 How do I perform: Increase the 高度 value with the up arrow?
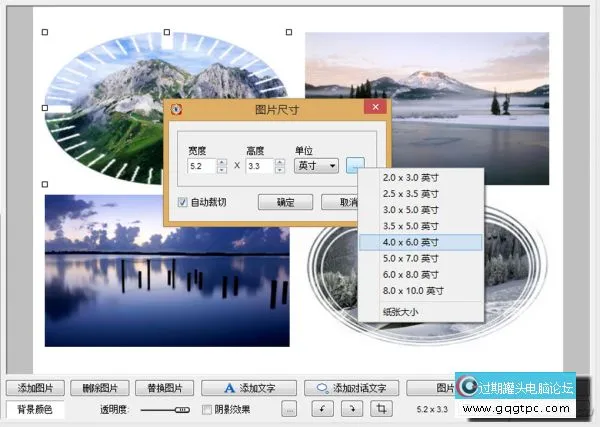[280, 162]
